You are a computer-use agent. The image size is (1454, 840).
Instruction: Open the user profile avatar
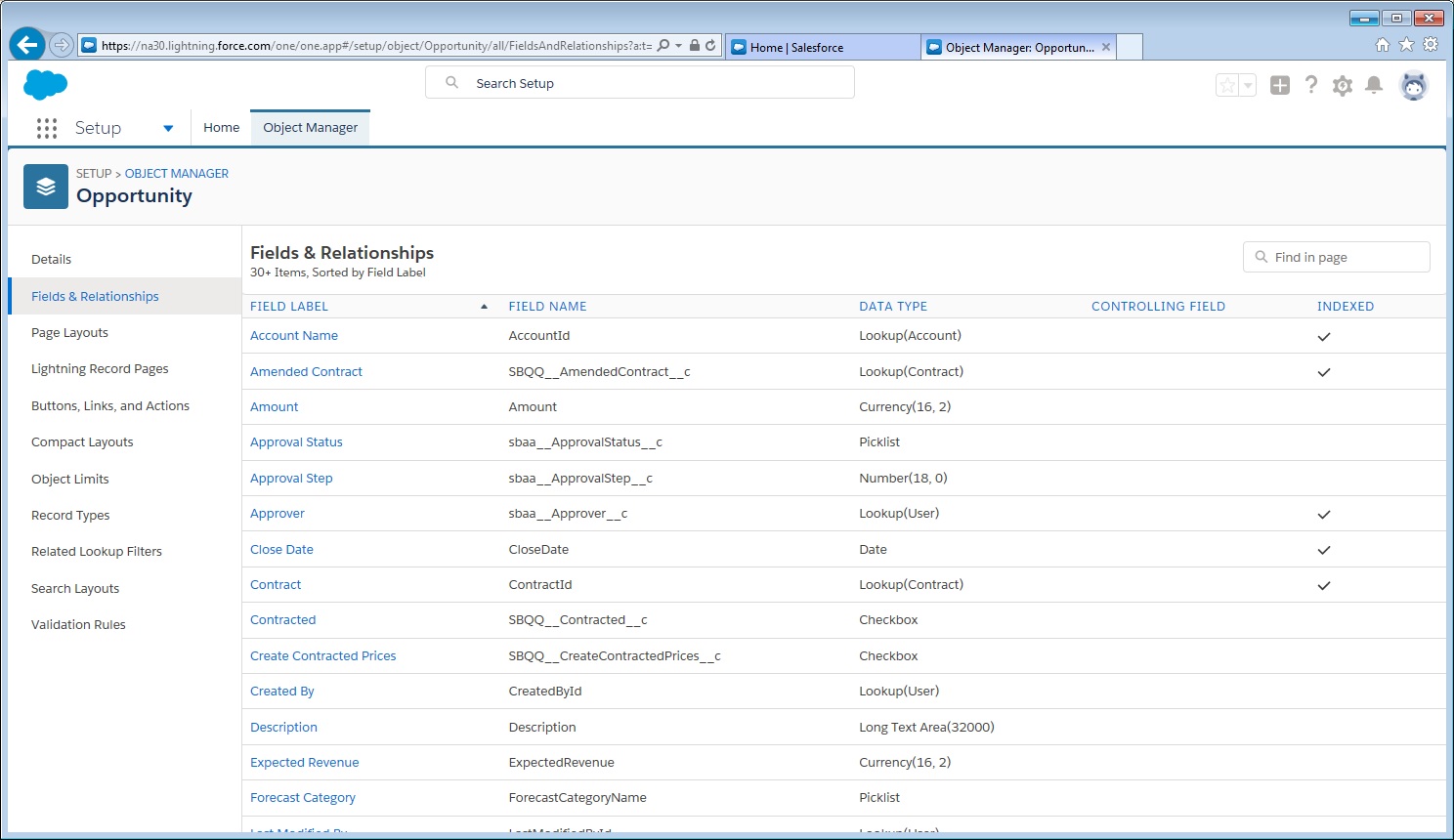[x=1413, y=86]
